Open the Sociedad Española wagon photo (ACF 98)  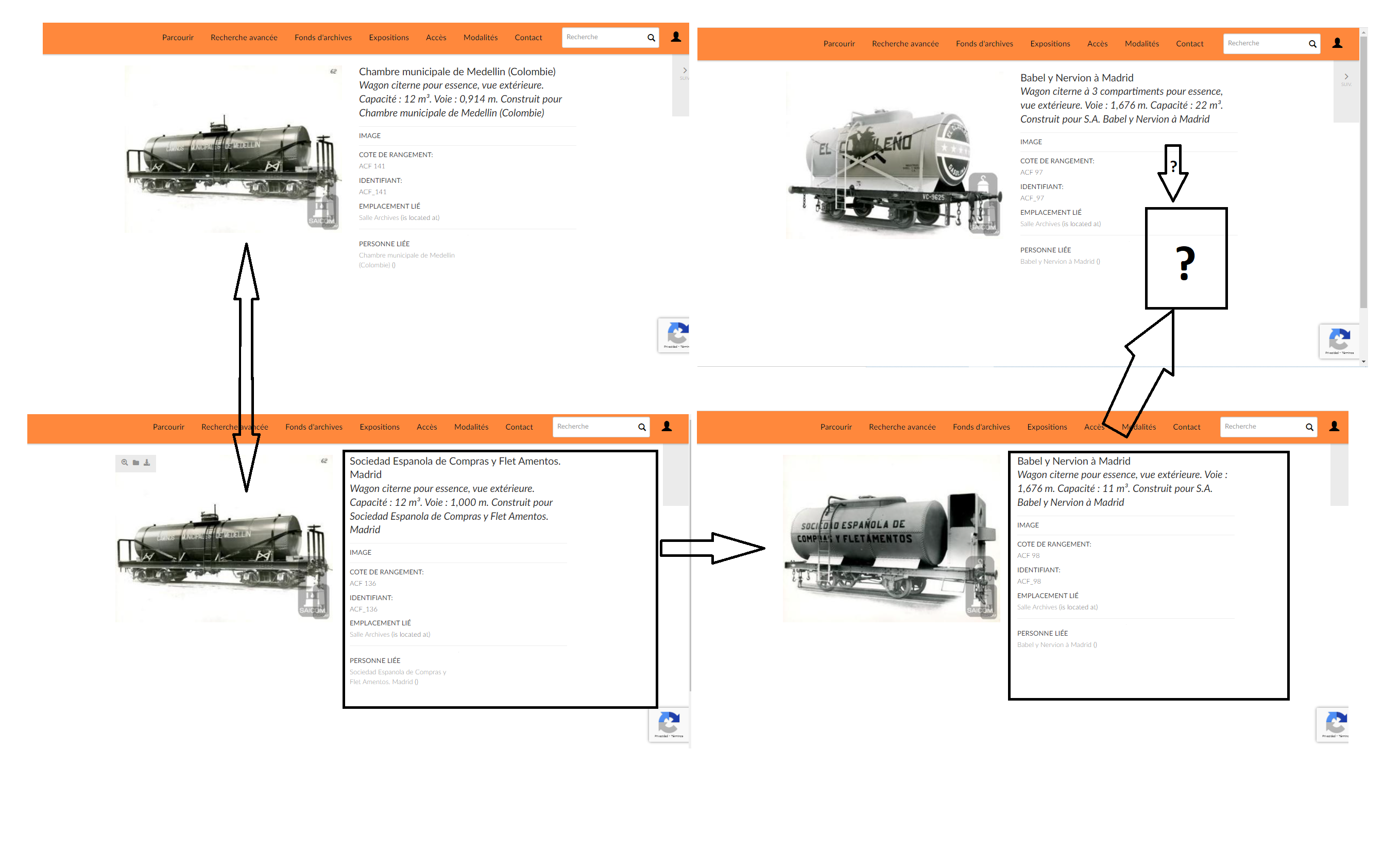(891, 539)
